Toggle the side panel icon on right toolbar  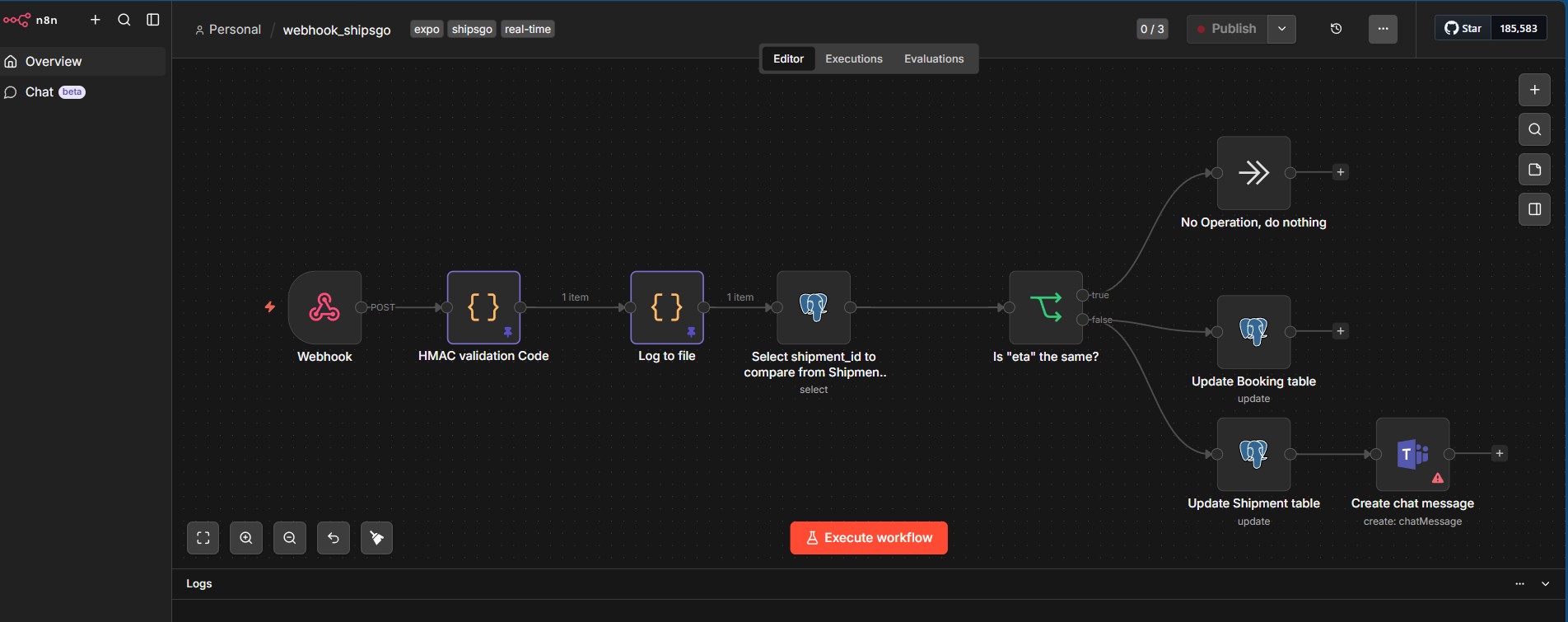(x=1534, y=209)
